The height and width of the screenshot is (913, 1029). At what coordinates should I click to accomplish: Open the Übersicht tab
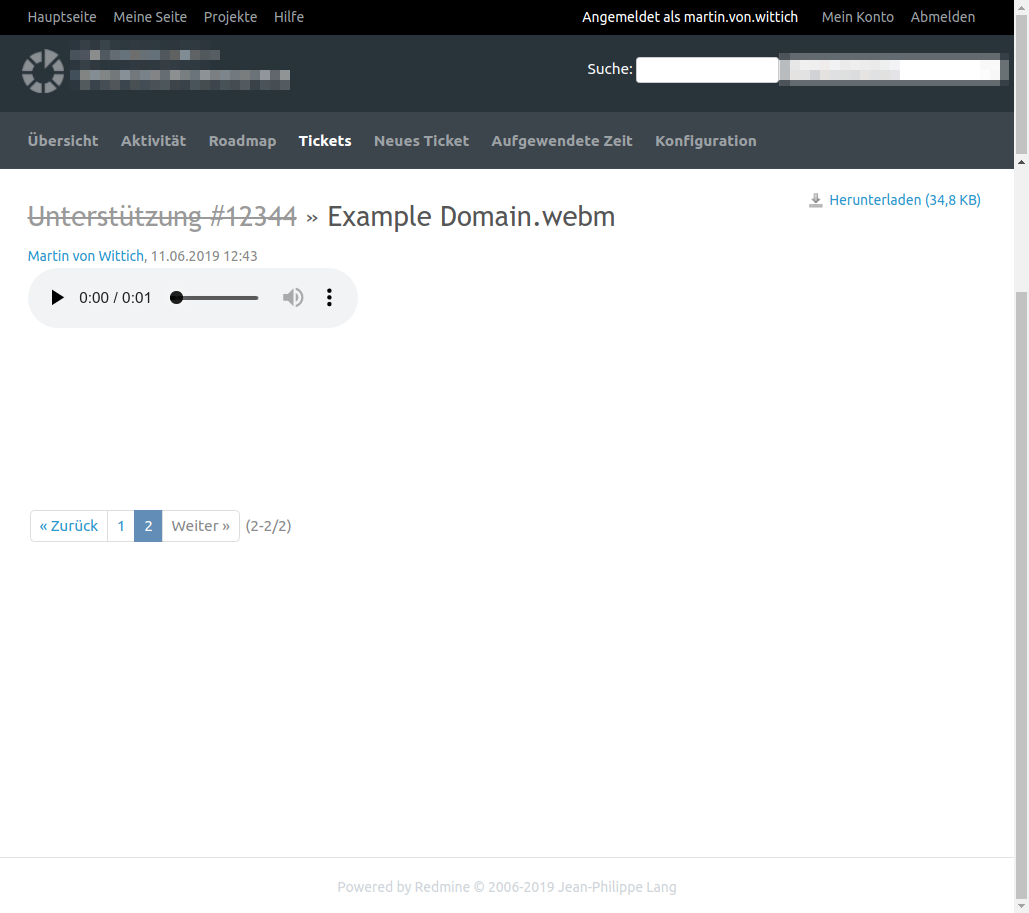pos(63,141)
